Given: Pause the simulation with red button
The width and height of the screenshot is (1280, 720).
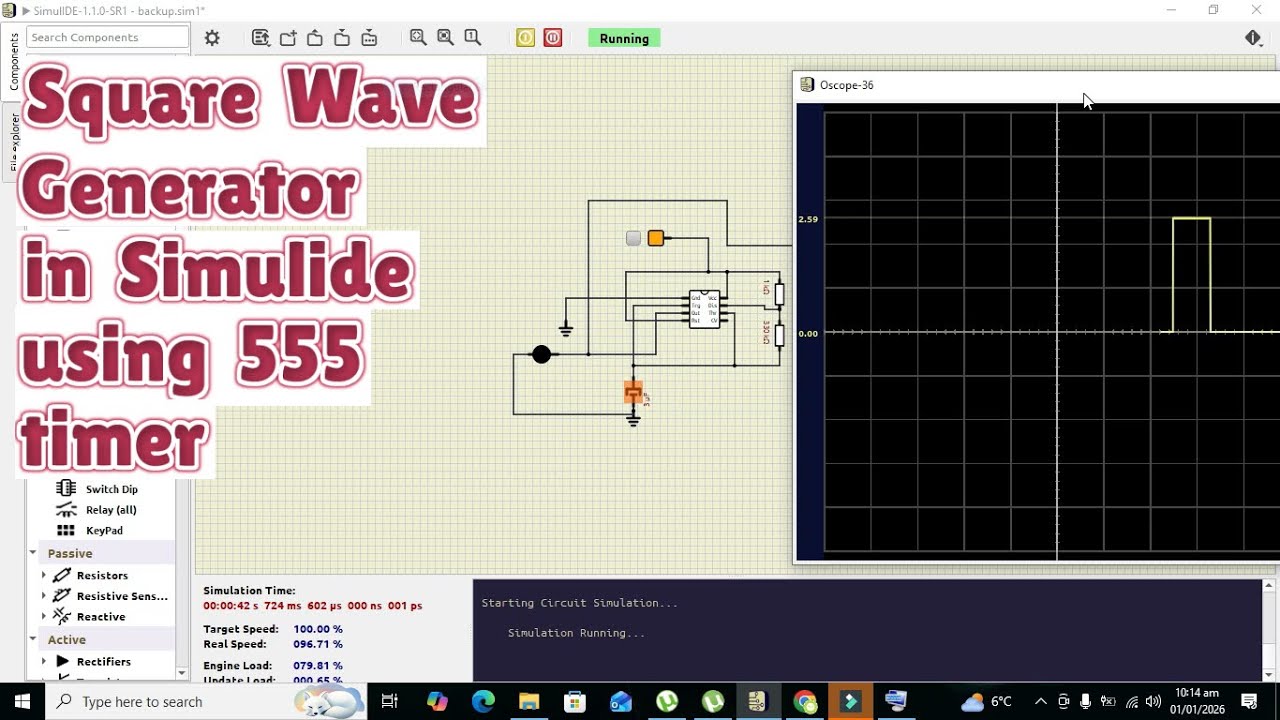Looking at the screenshot, I should 553,38.
